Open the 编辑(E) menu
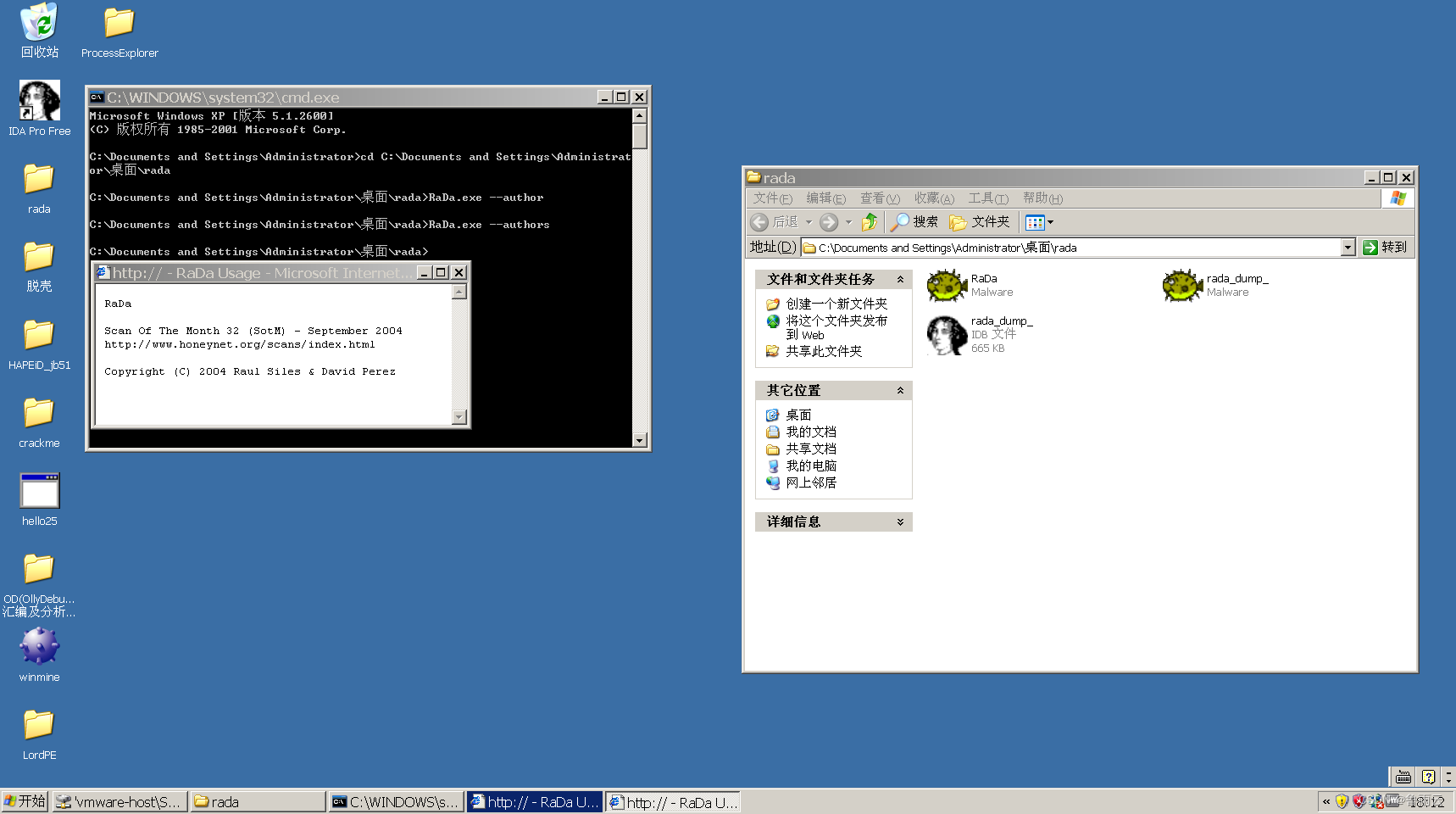1456x814 pixels. pos(825,198)
